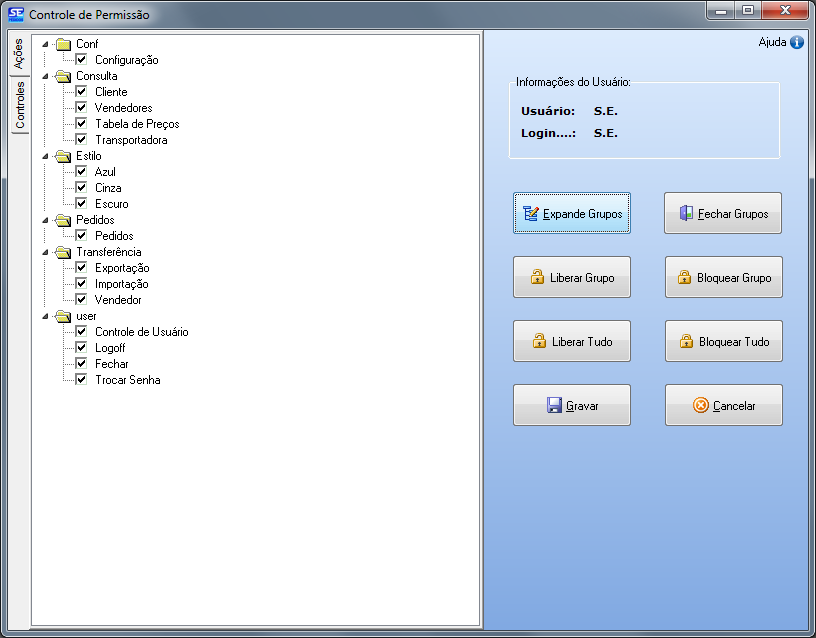
Task: Collapse the user tree node
Action: tap(45, 316)
